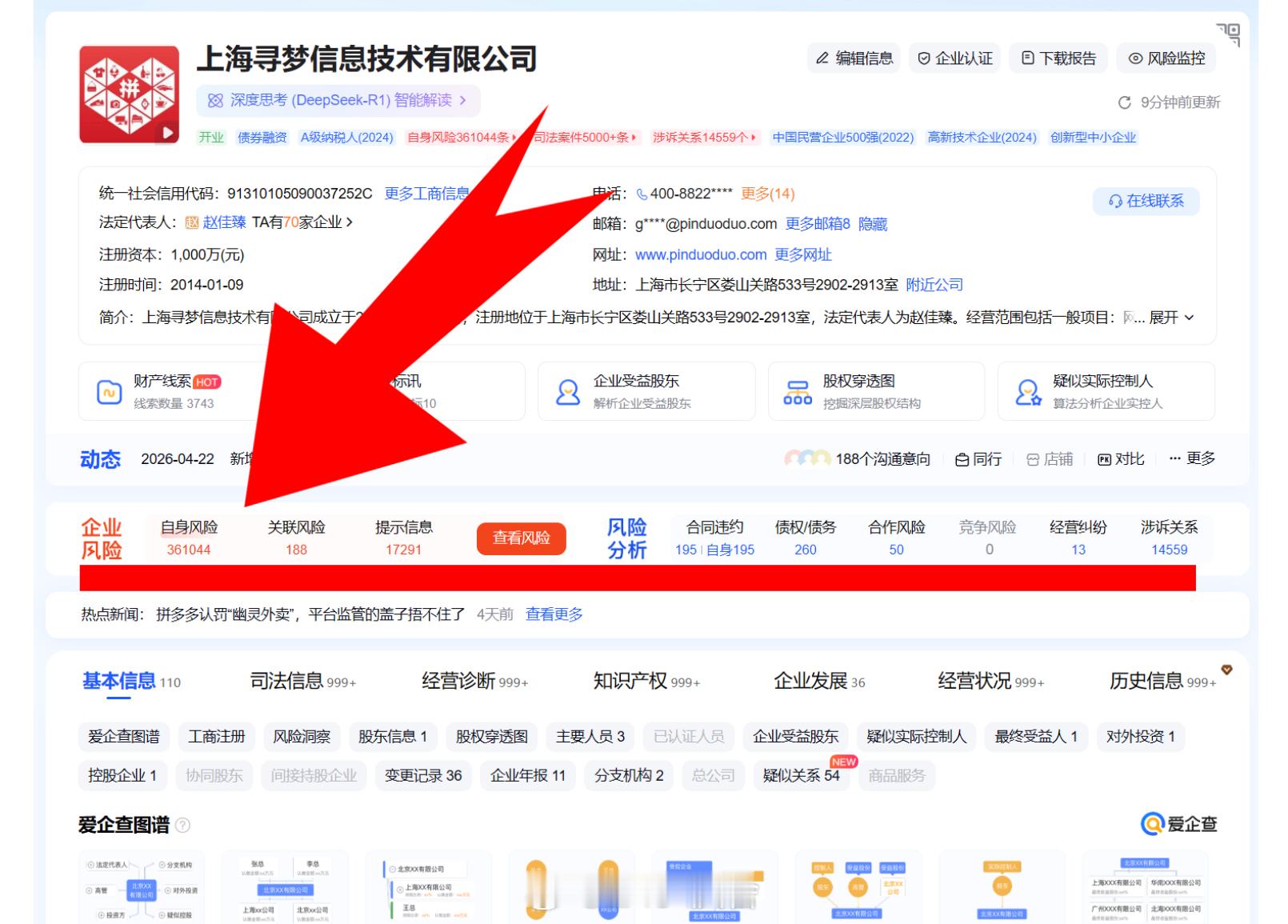The image size is (1288, 924).
Task: Click the 企业受益股东 person icon
Action: click(568, 392)
